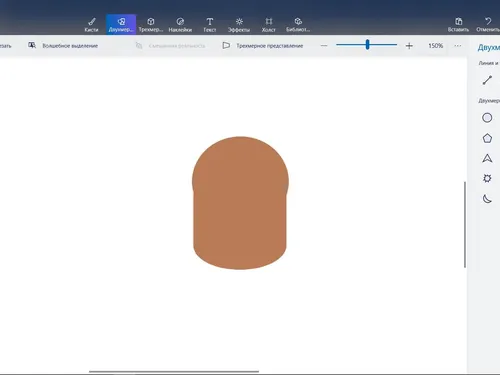Select the Кисти brushes tool
500x375 pixels.
(91, 25)
